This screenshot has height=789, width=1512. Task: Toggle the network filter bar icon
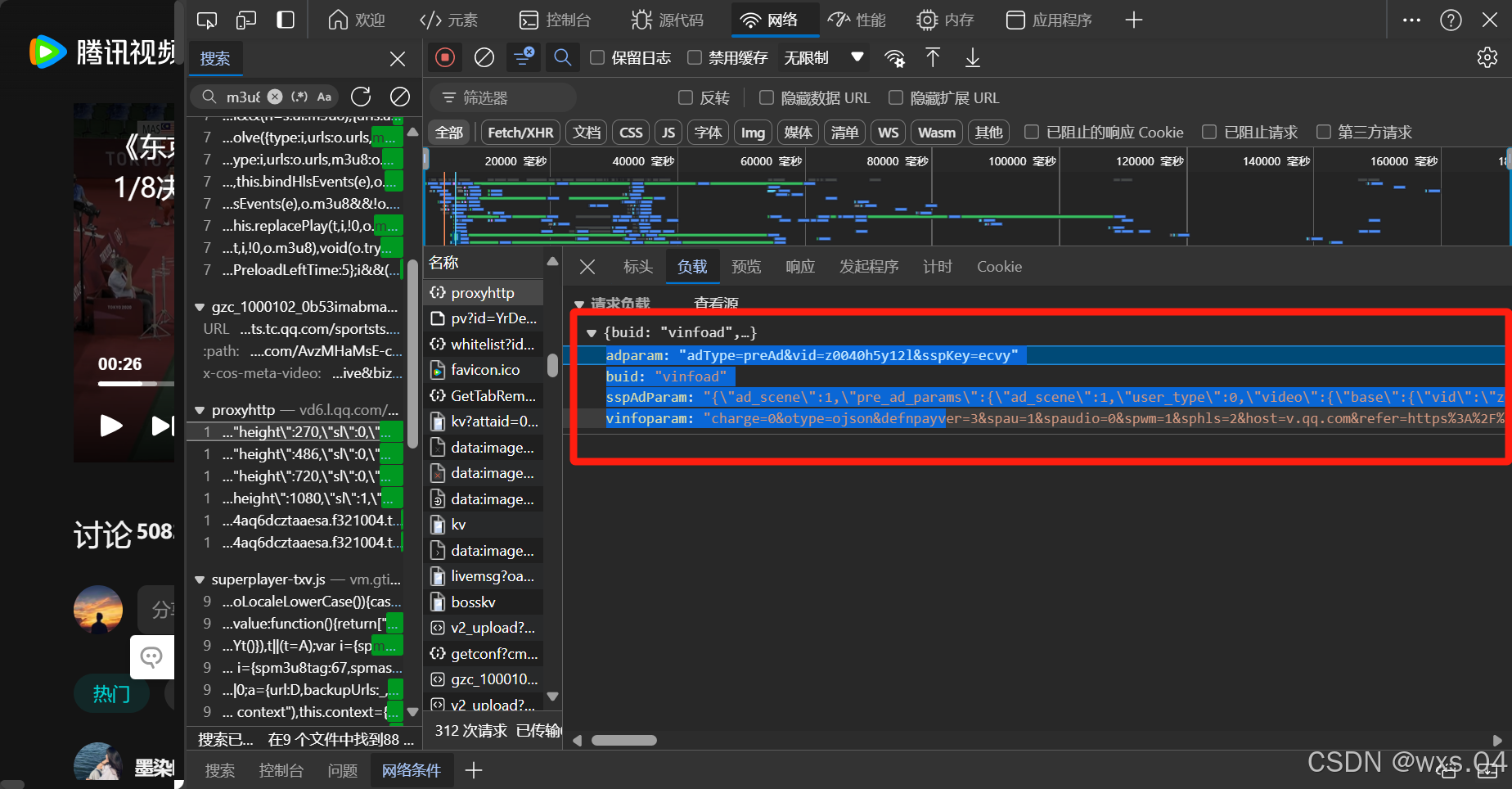pyautogui.click(x=523, y=57)
